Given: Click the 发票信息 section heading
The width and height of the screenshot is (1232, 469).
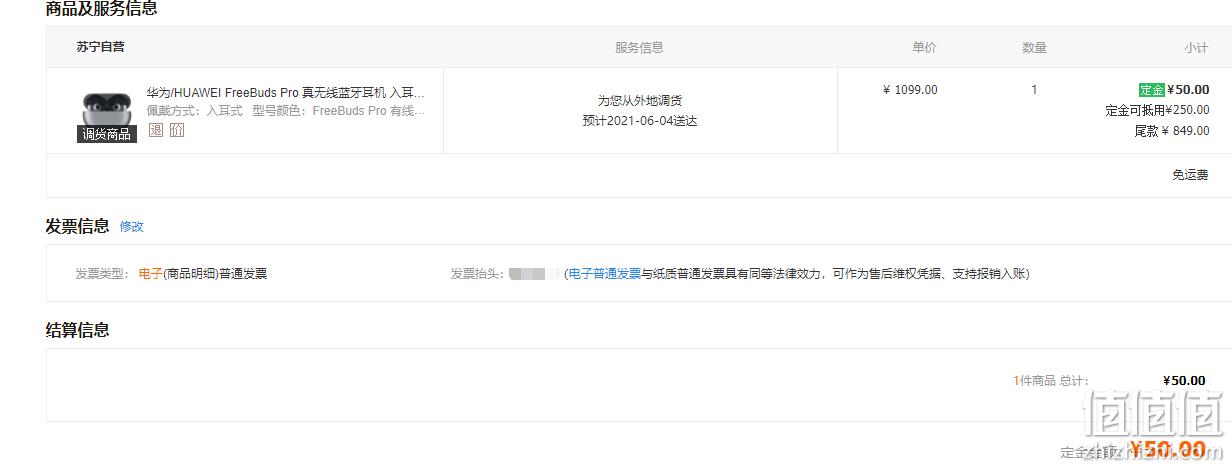Looking at the screenshot, I should 78,226.
